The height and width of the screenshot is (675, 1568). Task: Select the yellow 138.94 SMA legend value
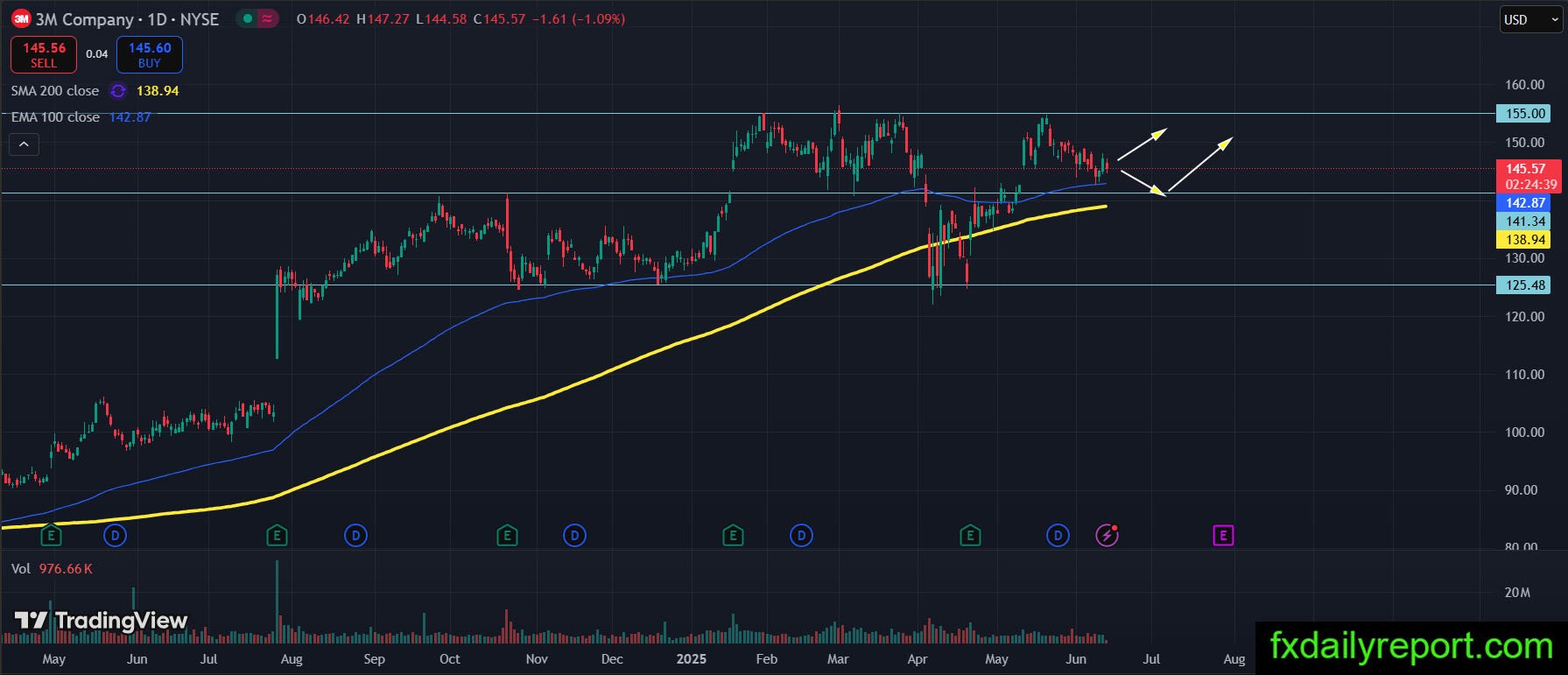click(158, 91)
